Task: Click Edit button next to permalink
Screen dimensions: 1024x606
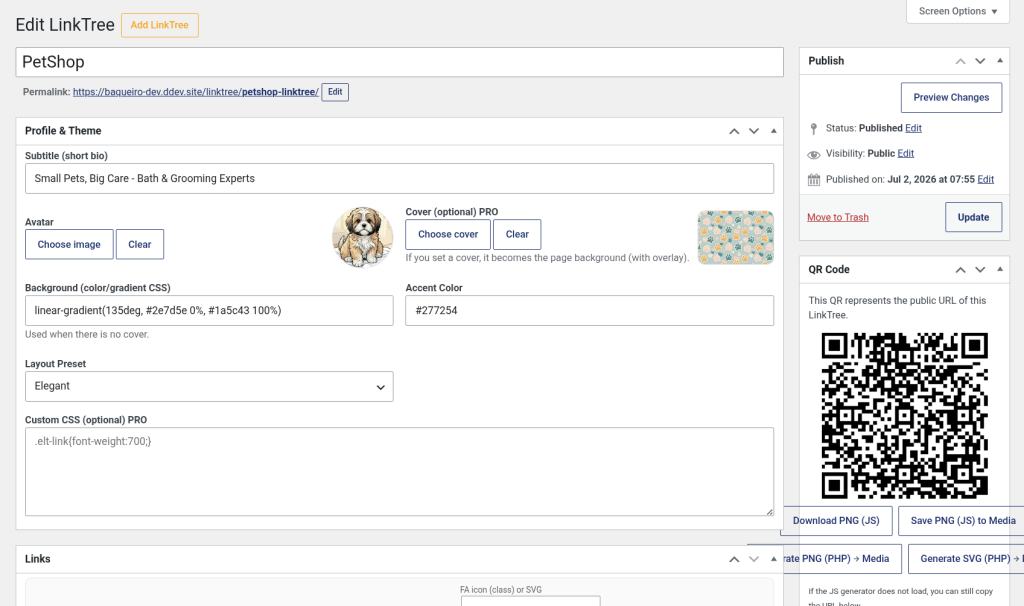Action: point(335,92)
